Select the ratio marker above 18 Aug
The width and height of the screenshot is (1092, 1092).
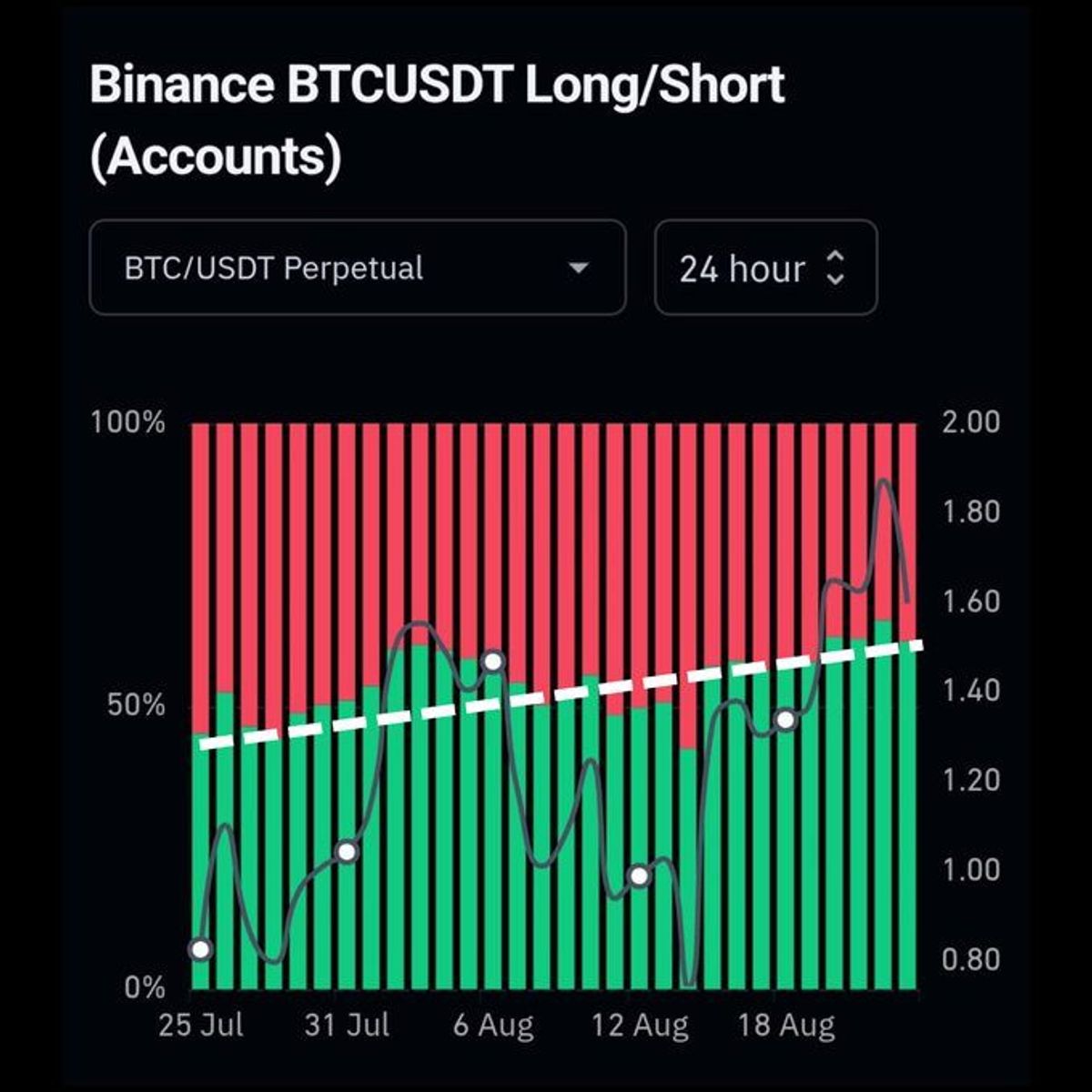(785, 721)
